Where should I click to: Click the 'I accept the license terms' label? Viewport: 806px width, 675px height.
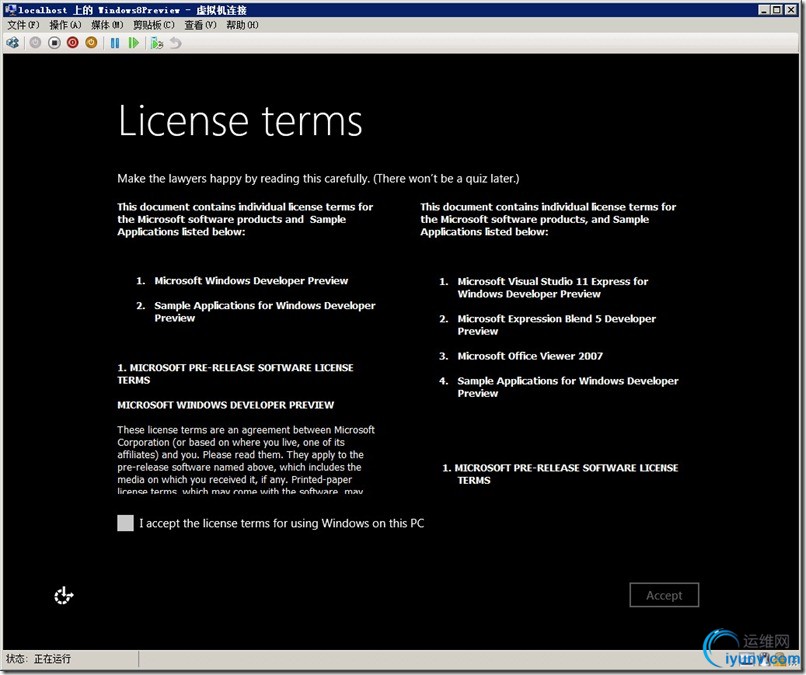coord(282,523)
